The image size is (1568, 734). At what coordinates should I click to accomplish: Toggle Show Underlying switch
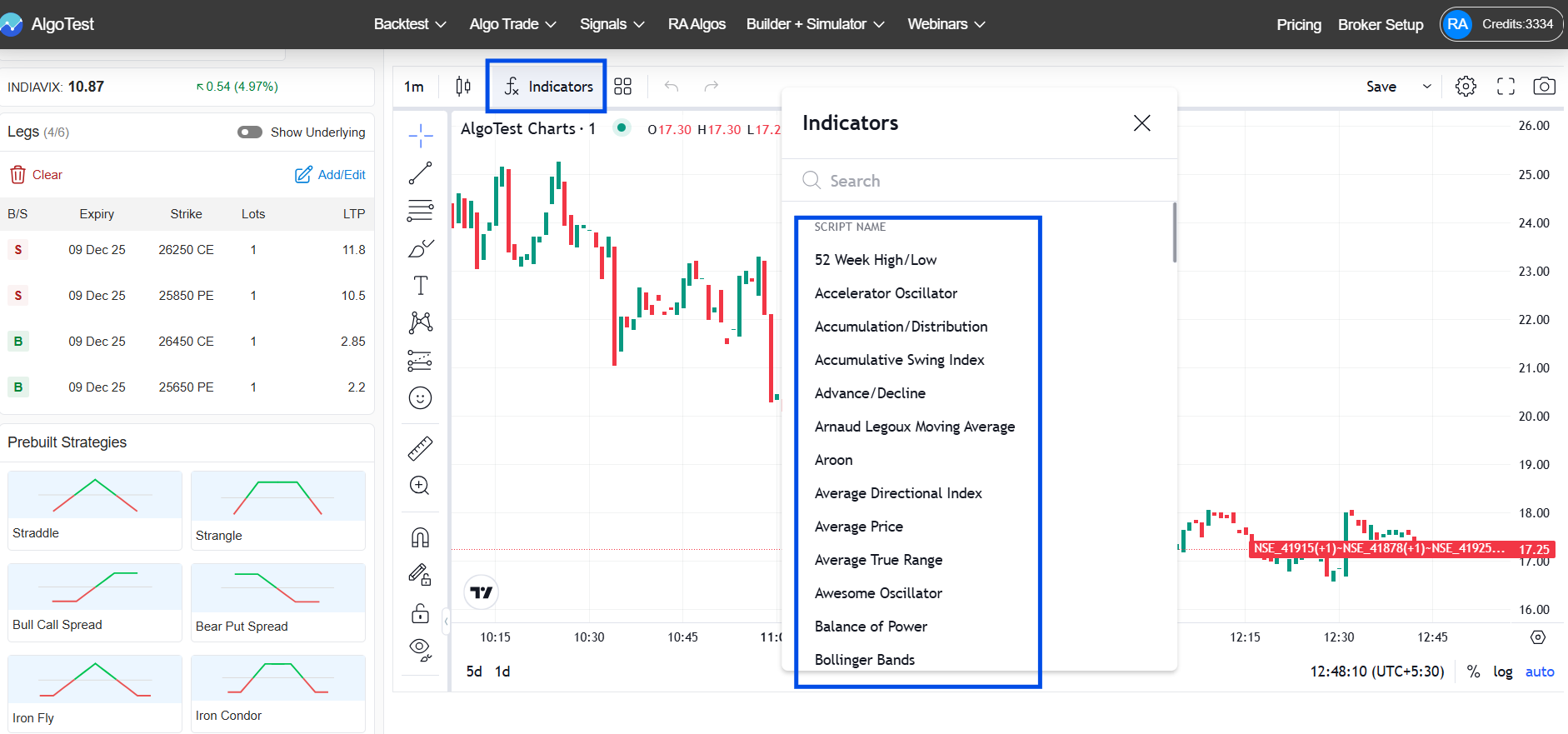tap(250, 132)
